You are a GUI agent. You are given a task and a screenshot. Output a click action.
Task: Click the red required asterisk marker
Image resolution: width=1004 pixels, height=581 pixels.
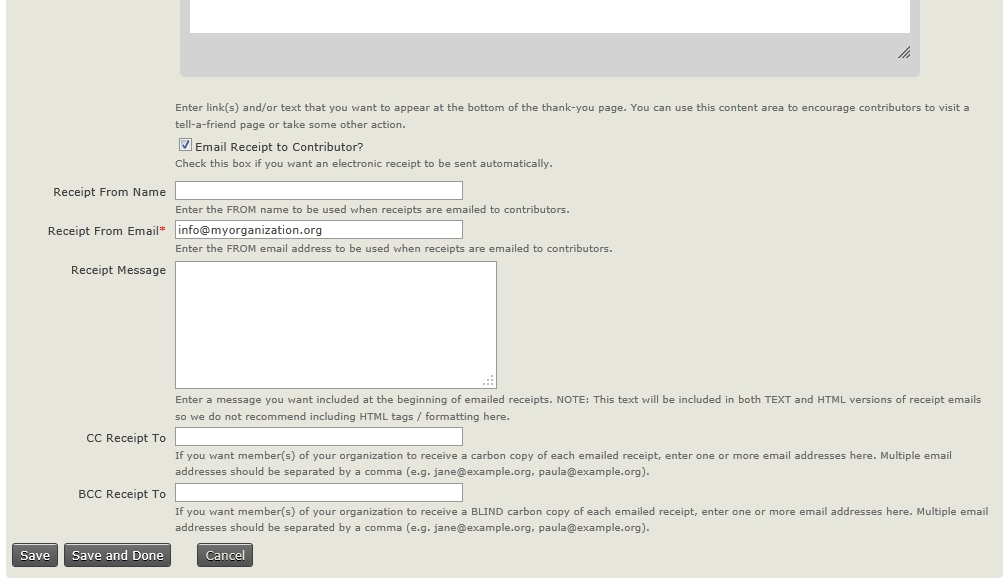point(162,230)
